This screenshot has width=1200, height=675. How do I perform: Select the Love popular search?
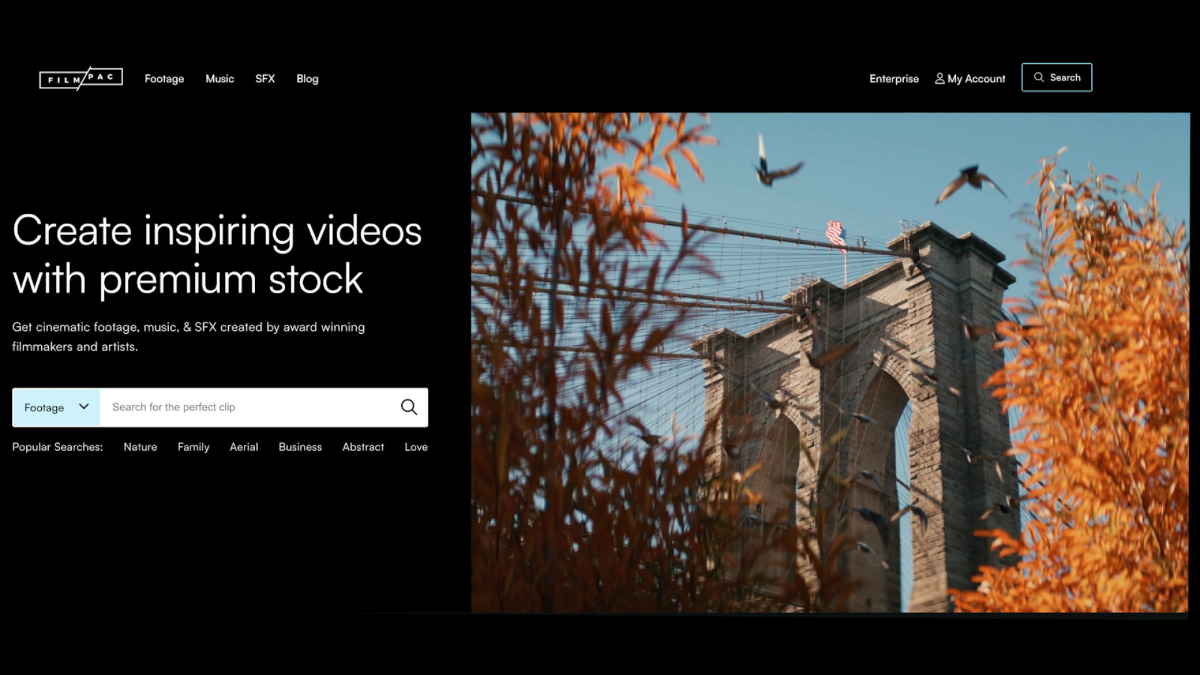pyautogui.click(x=416, y=447)
